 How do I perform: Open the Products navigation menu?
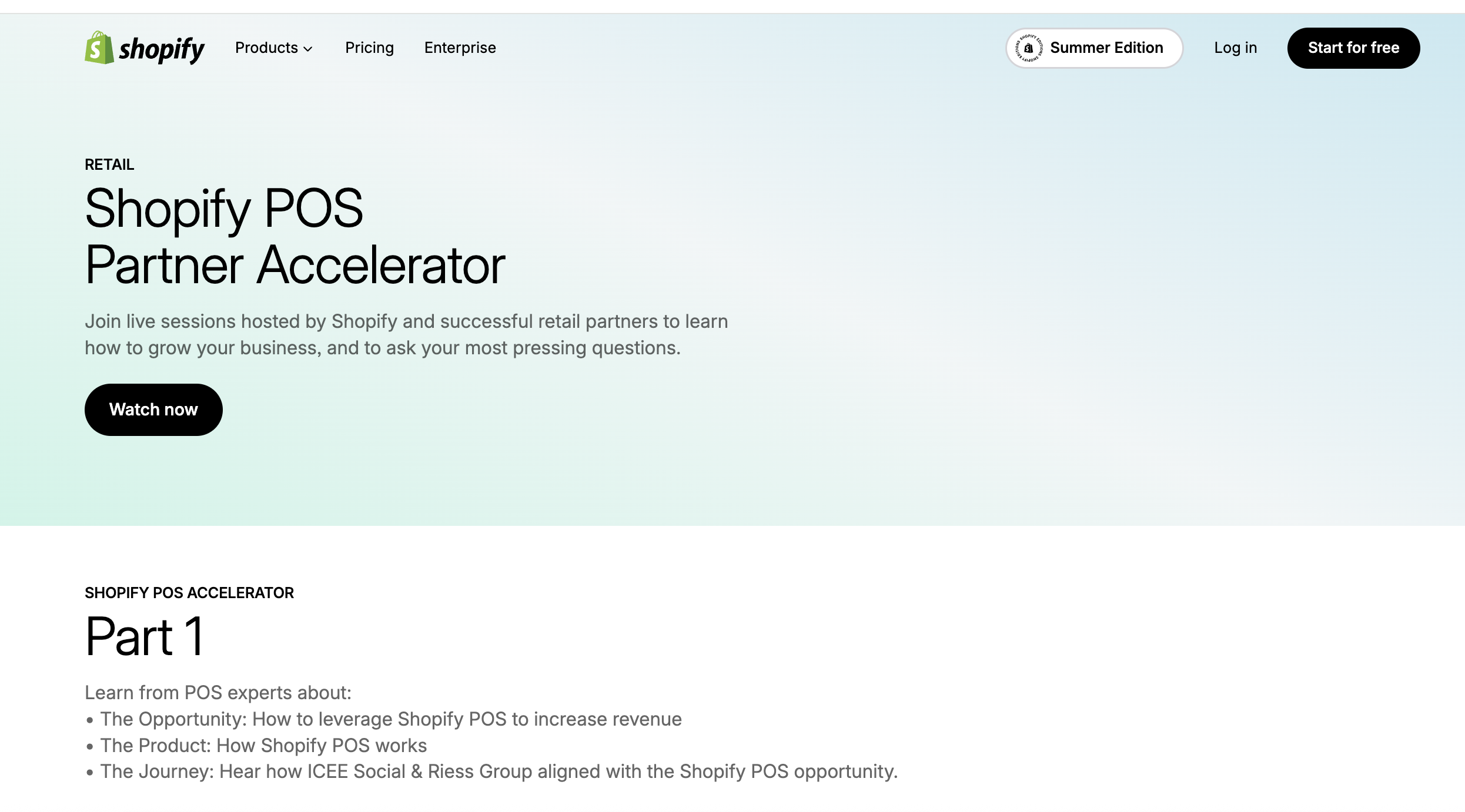(266, 48)
